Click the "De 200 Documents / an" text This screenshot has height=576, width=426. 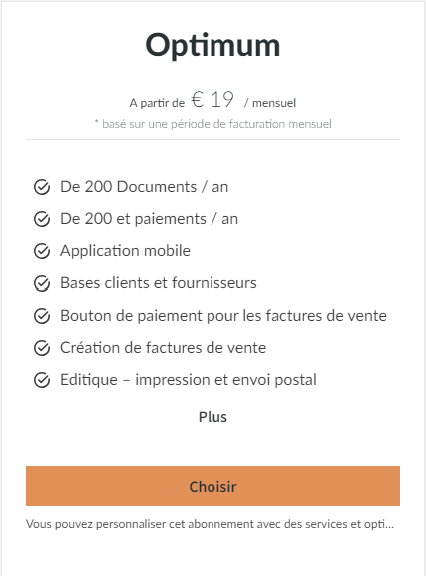coord(144,187)
